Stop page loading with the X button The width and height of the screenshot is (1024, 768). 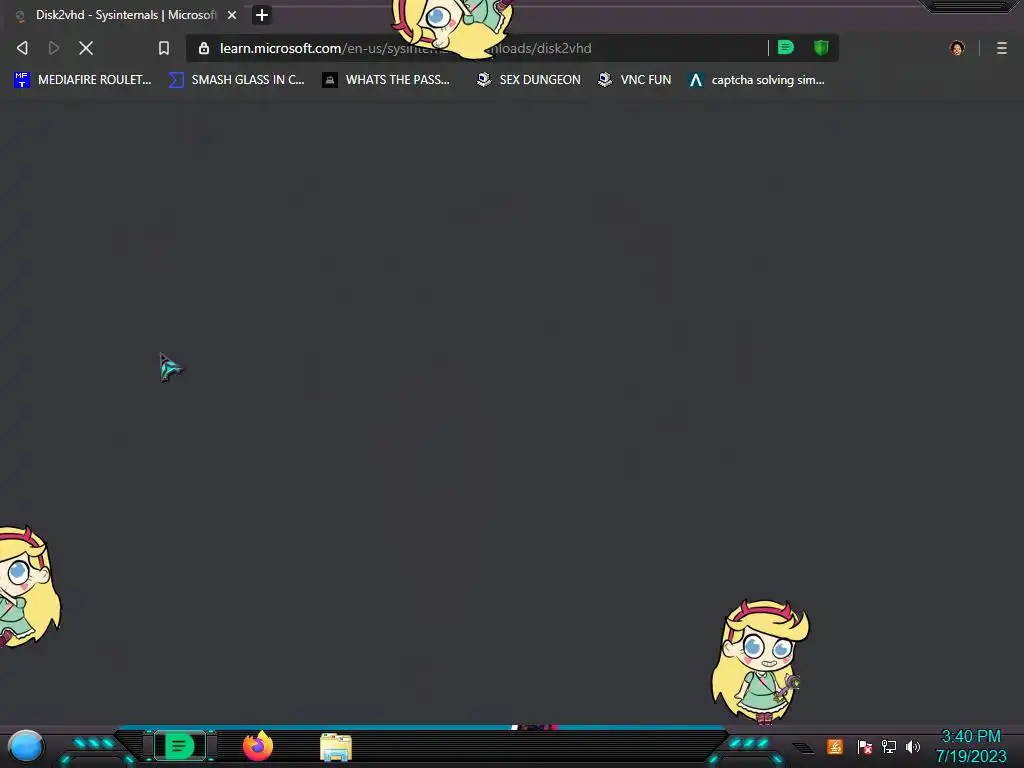[86, 48]
